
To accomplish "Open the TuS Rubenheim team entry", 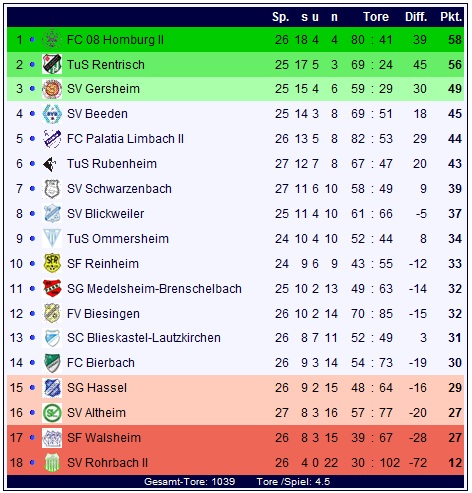I will [x=112, y=164].
